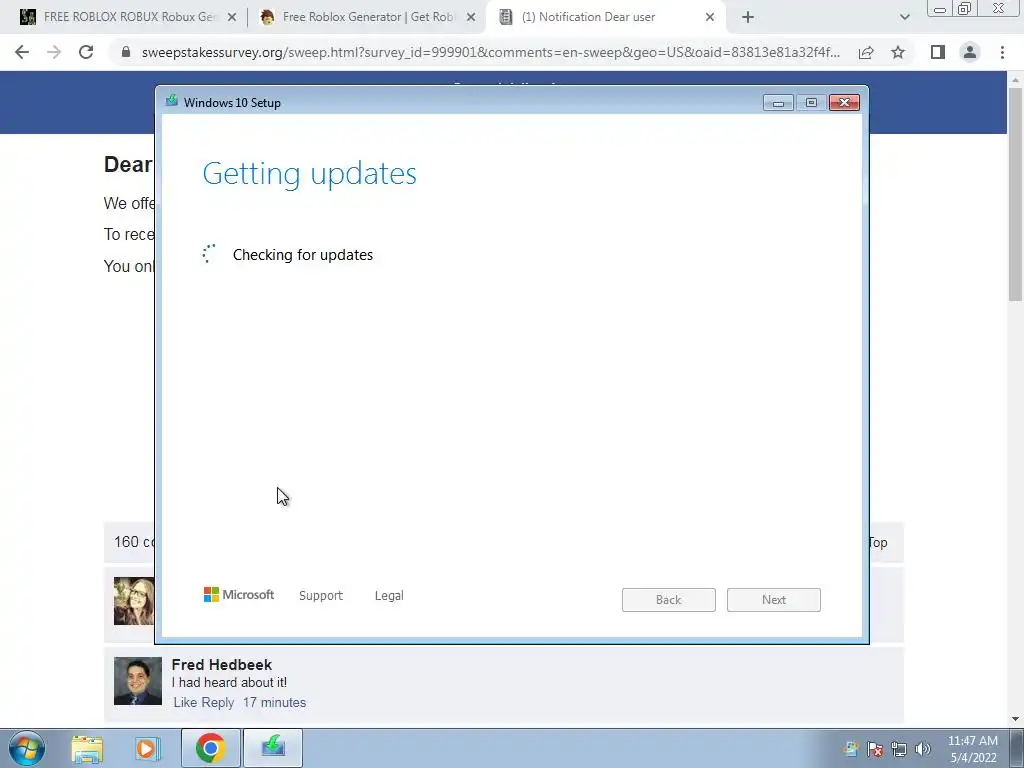1024x768 pixels.
Task: Click 'I had heard about it!' comment
Action: [x=229, y=682]
